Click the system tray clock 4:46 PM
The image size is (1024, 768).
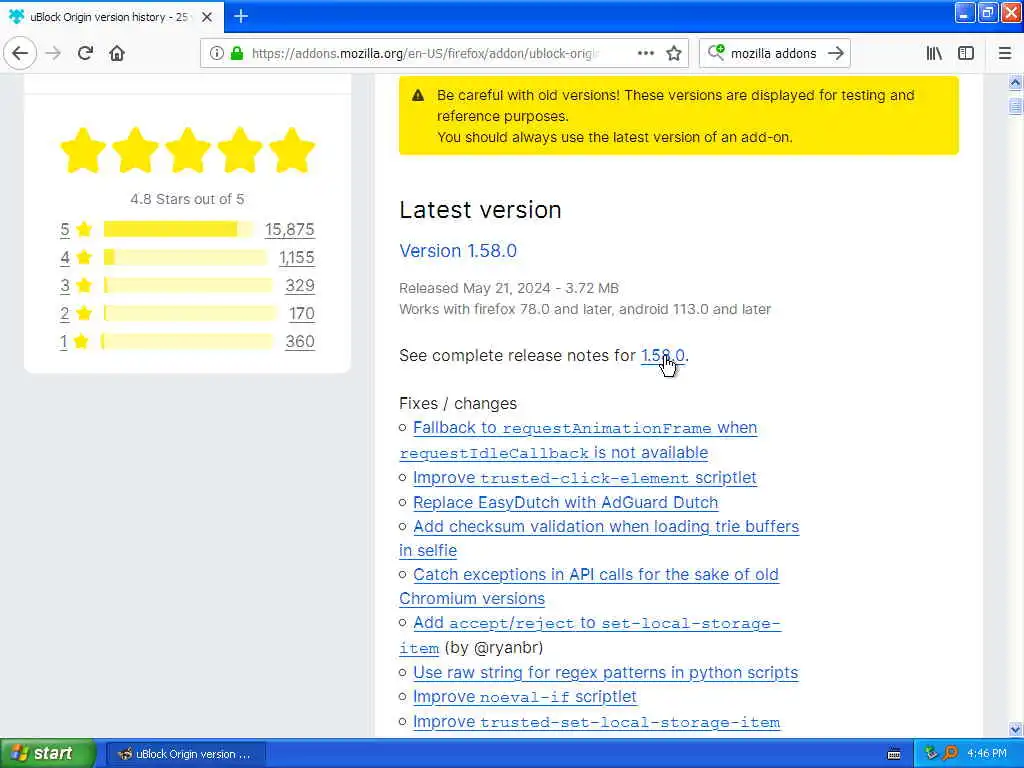(x=987, y=754)
